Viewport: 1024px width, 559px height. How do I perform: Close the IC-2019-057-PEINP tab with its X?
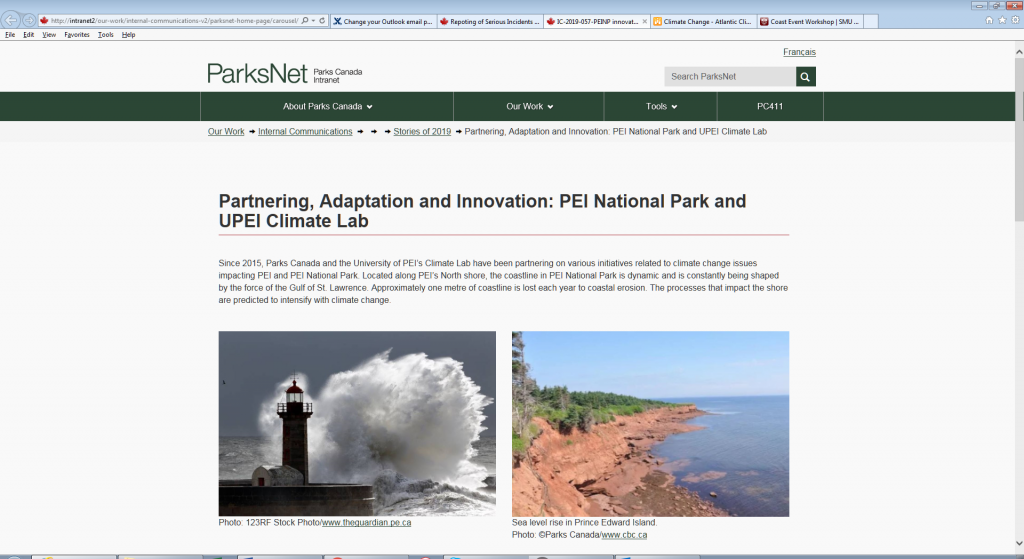coord(645,22)
